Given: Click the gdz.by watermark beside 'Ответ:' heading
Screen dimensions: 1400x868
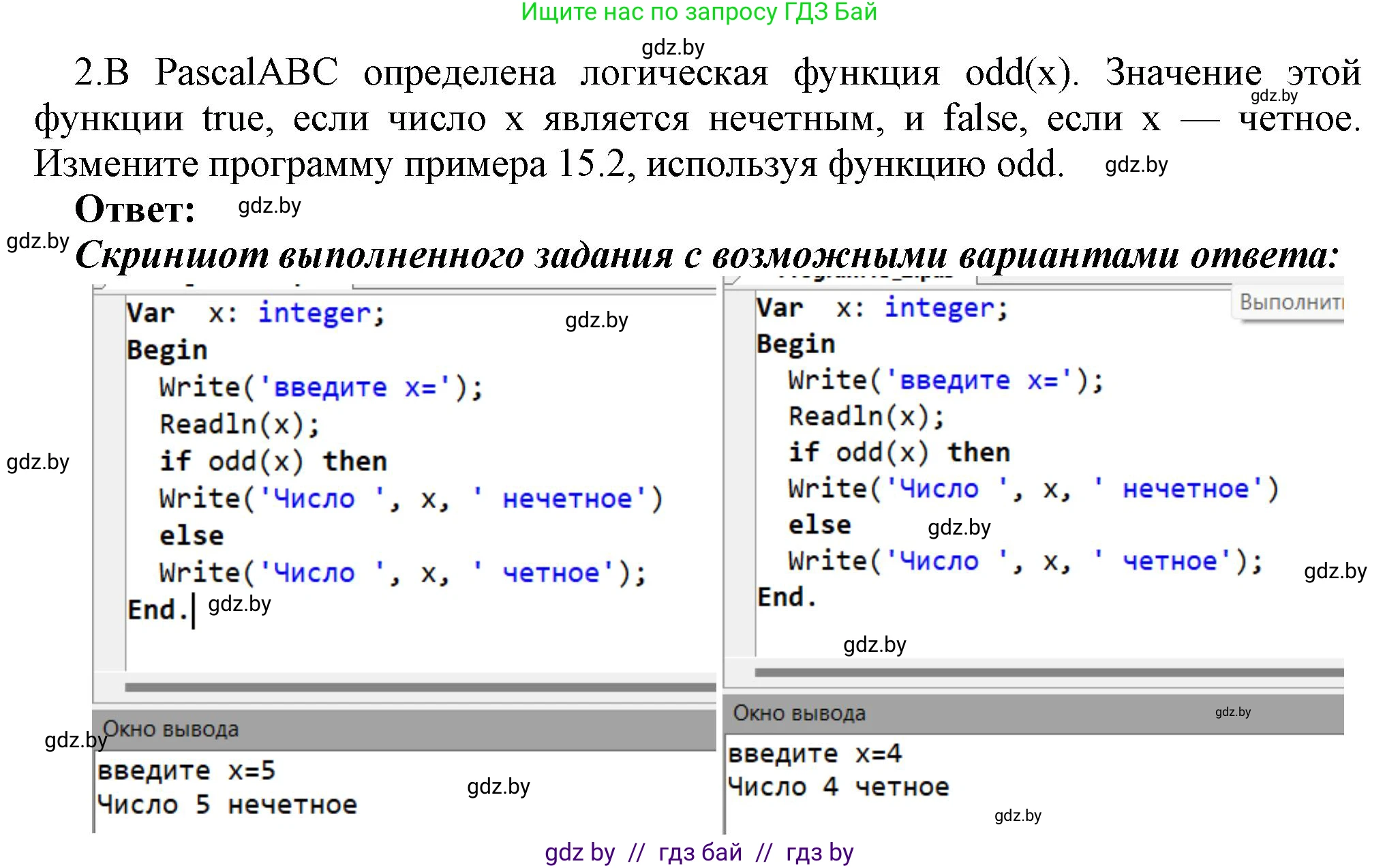Looking at the screenshot, I should coord(269,206).
